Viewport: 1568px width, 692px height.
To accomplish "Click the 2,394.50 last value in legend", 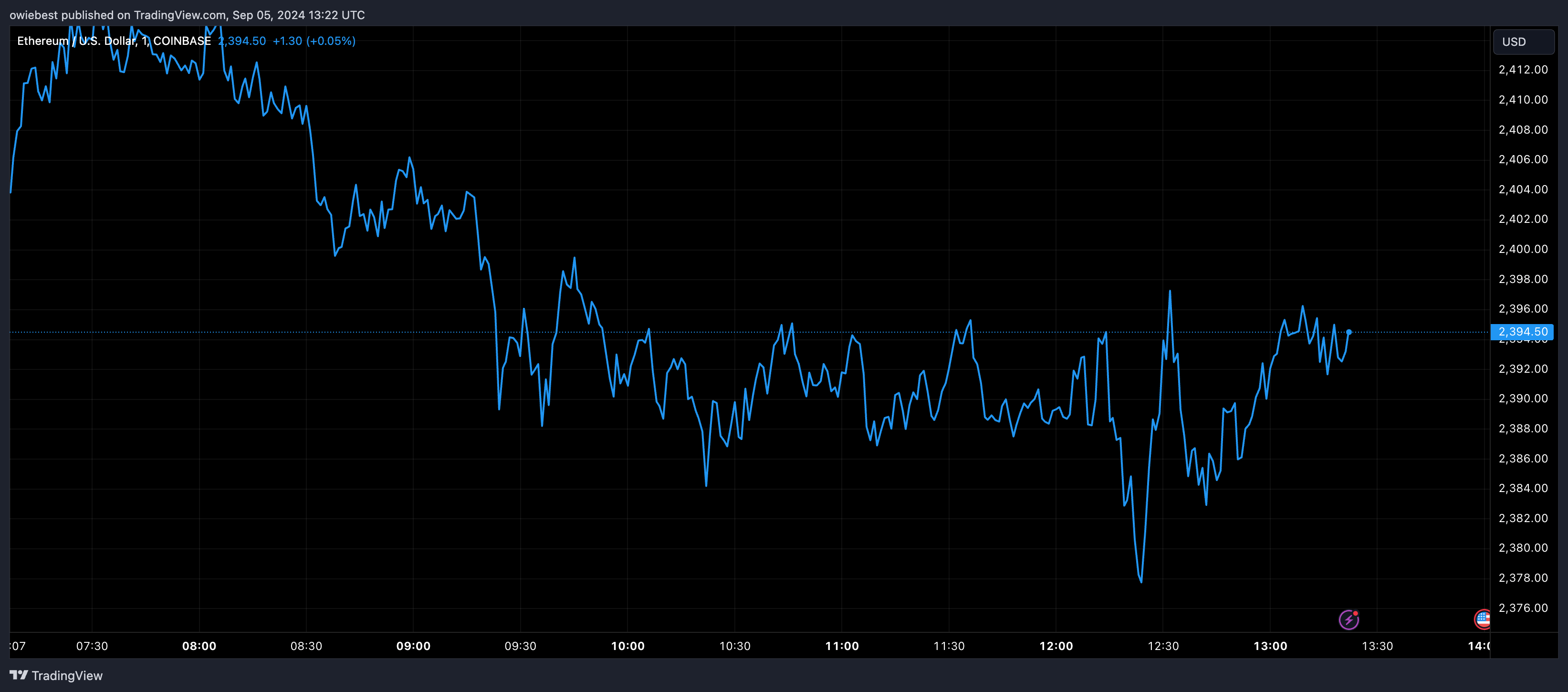I will [242, 41].
